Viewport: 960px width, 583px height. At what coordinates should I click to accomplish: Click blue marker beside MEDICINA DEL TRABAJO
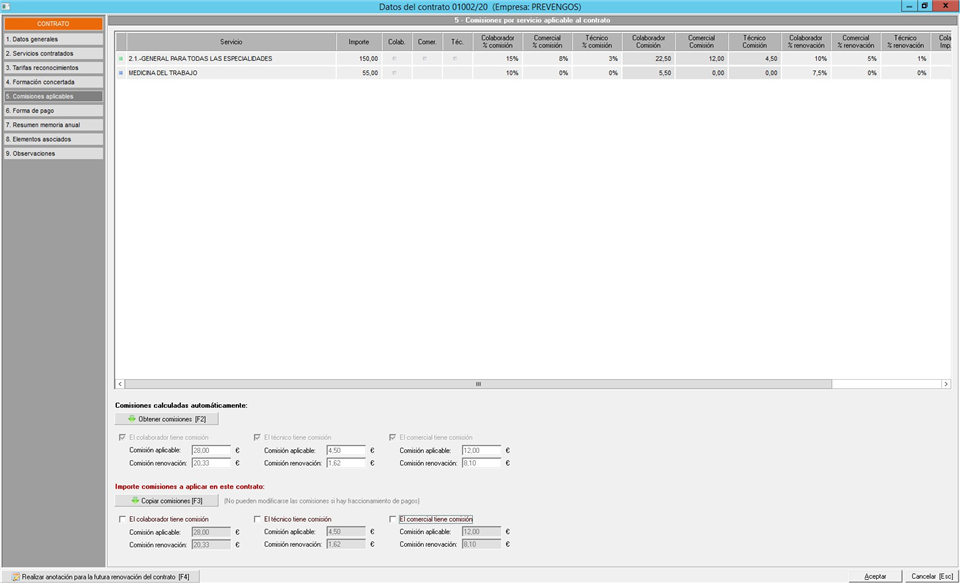coord(121,73)
